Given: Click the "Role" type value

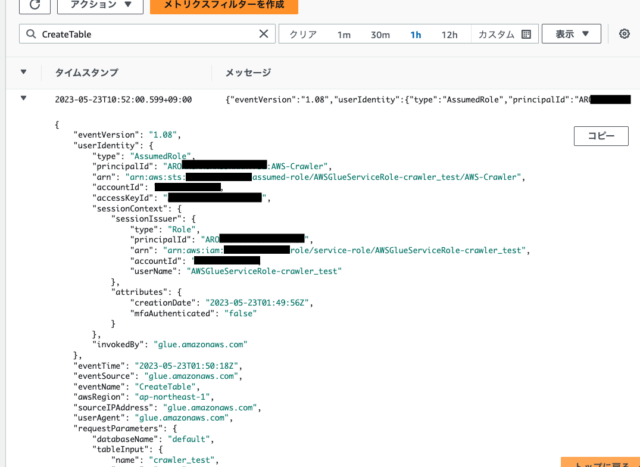Looking at the screenshot, I should tap(182, 229).
